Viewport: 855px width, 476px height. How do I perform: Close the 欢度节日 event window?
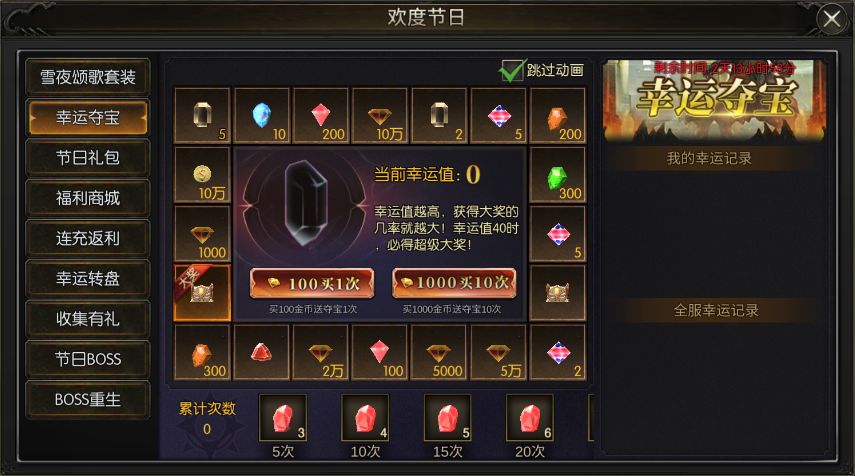(x=832, y=20)
